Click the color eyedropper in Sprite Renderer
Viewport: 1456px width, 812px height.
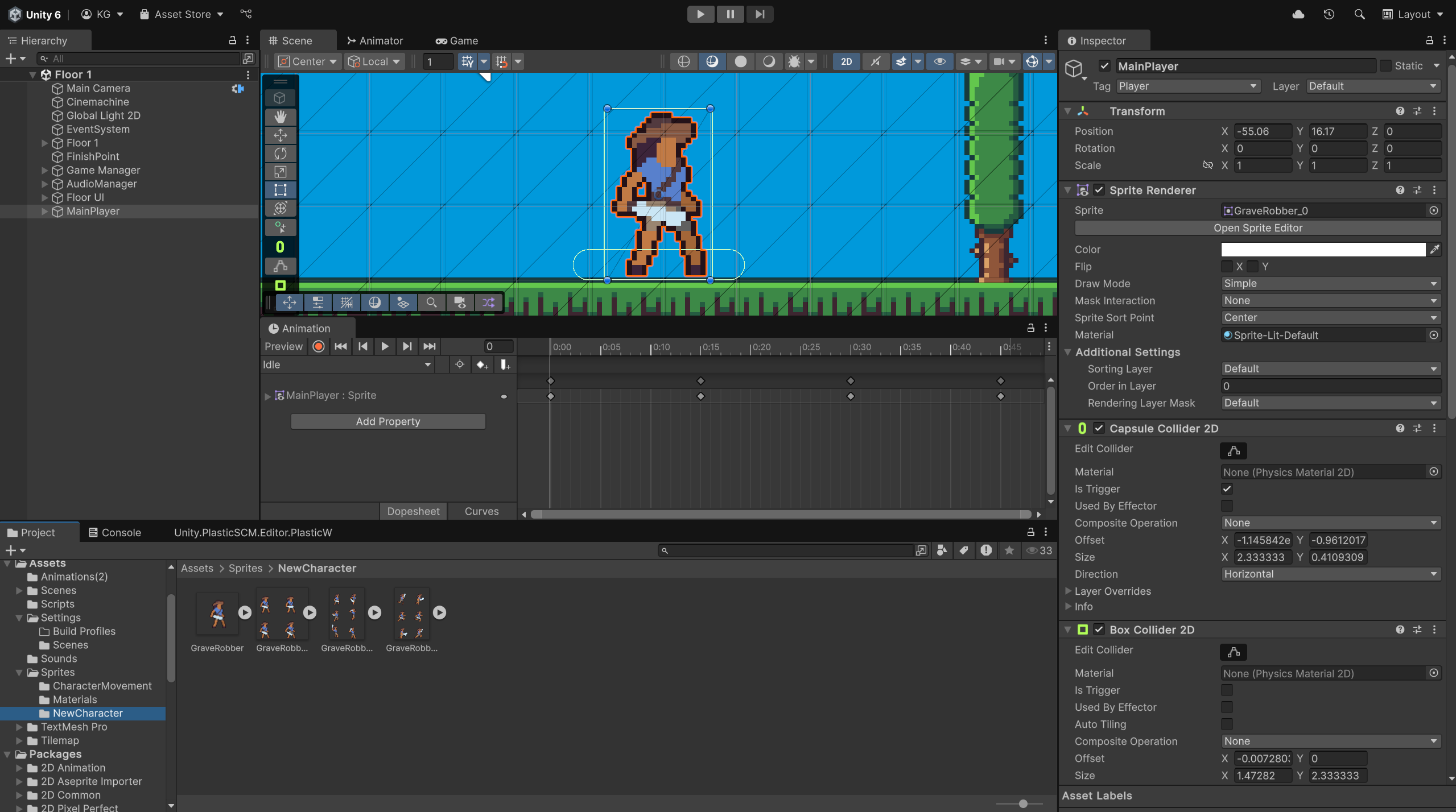coord(1434,250)
